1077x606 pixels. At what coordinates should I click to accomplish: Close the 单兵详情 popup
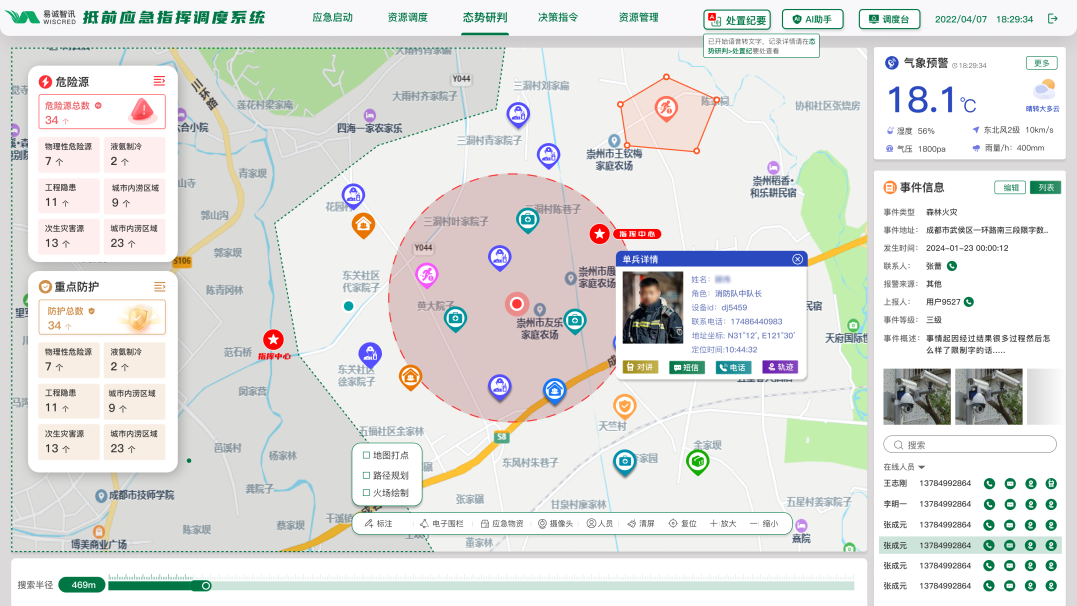click(x=797, y=259)
